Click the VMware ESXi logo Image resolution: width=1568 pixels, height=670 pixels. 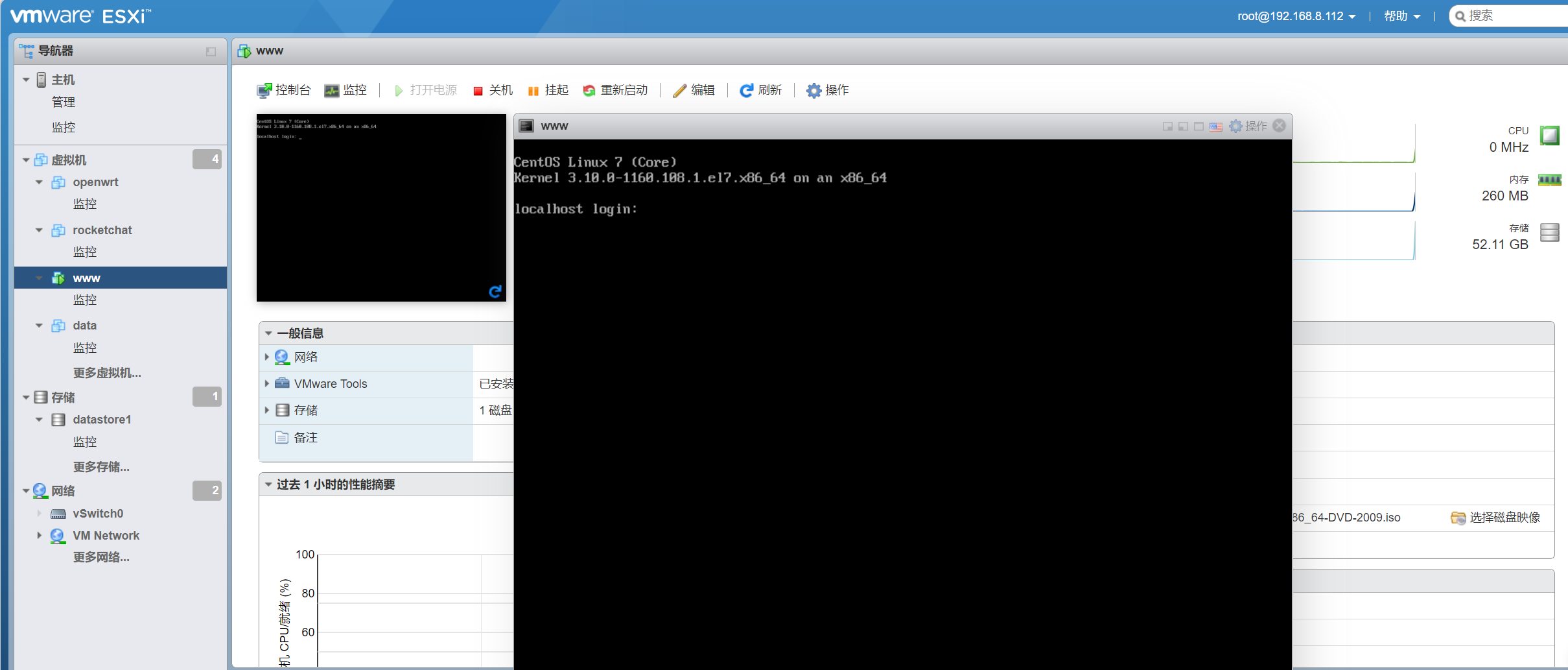(x=81, y=16)
